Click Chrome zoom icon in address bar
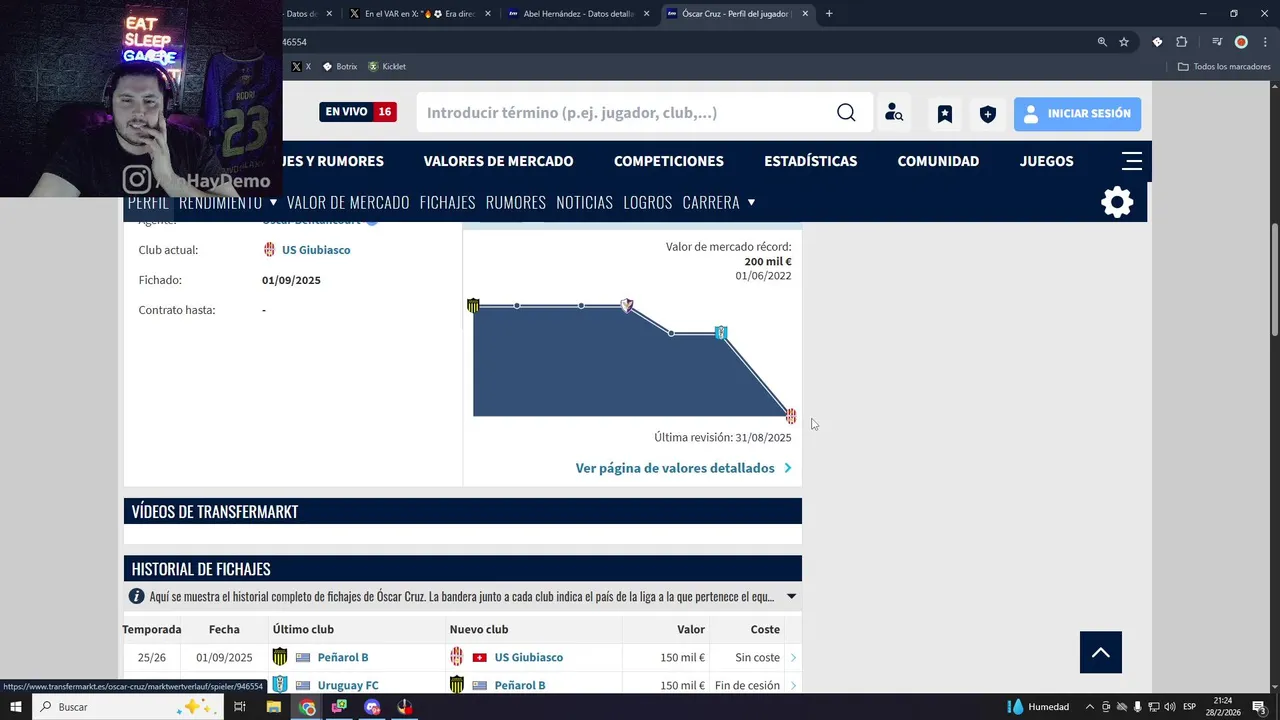Viewport: 1280px width, 720px height. (1102, 42)
